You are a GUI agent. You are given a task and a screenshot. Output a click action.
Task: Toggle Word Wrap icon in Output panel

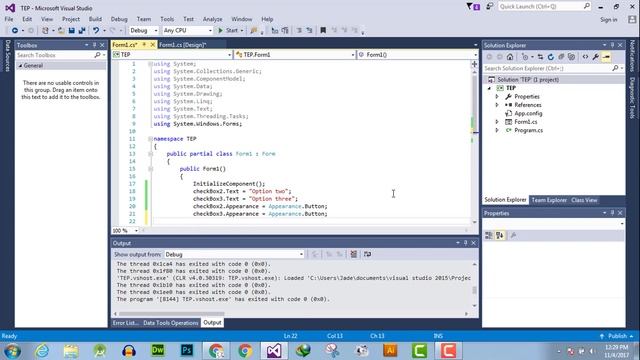[x=367, y=254]
